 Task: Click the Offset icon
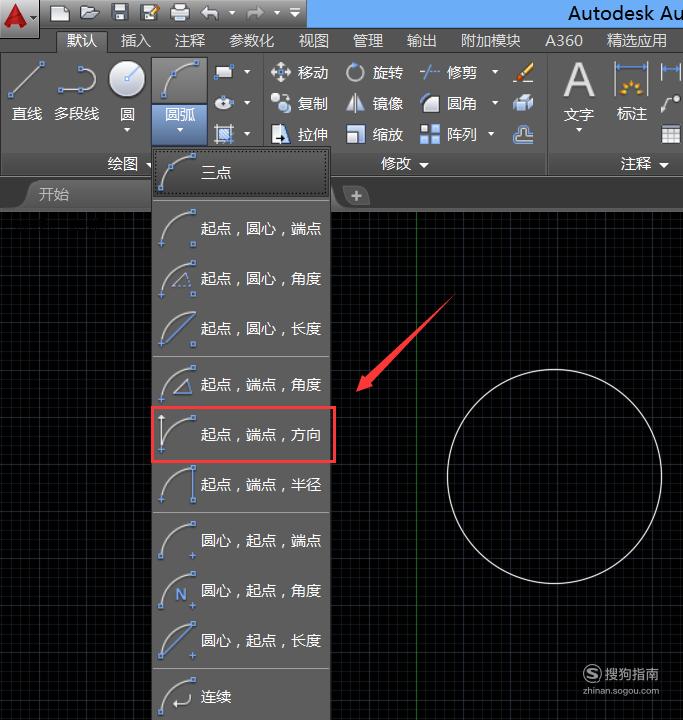pos(523,135)
